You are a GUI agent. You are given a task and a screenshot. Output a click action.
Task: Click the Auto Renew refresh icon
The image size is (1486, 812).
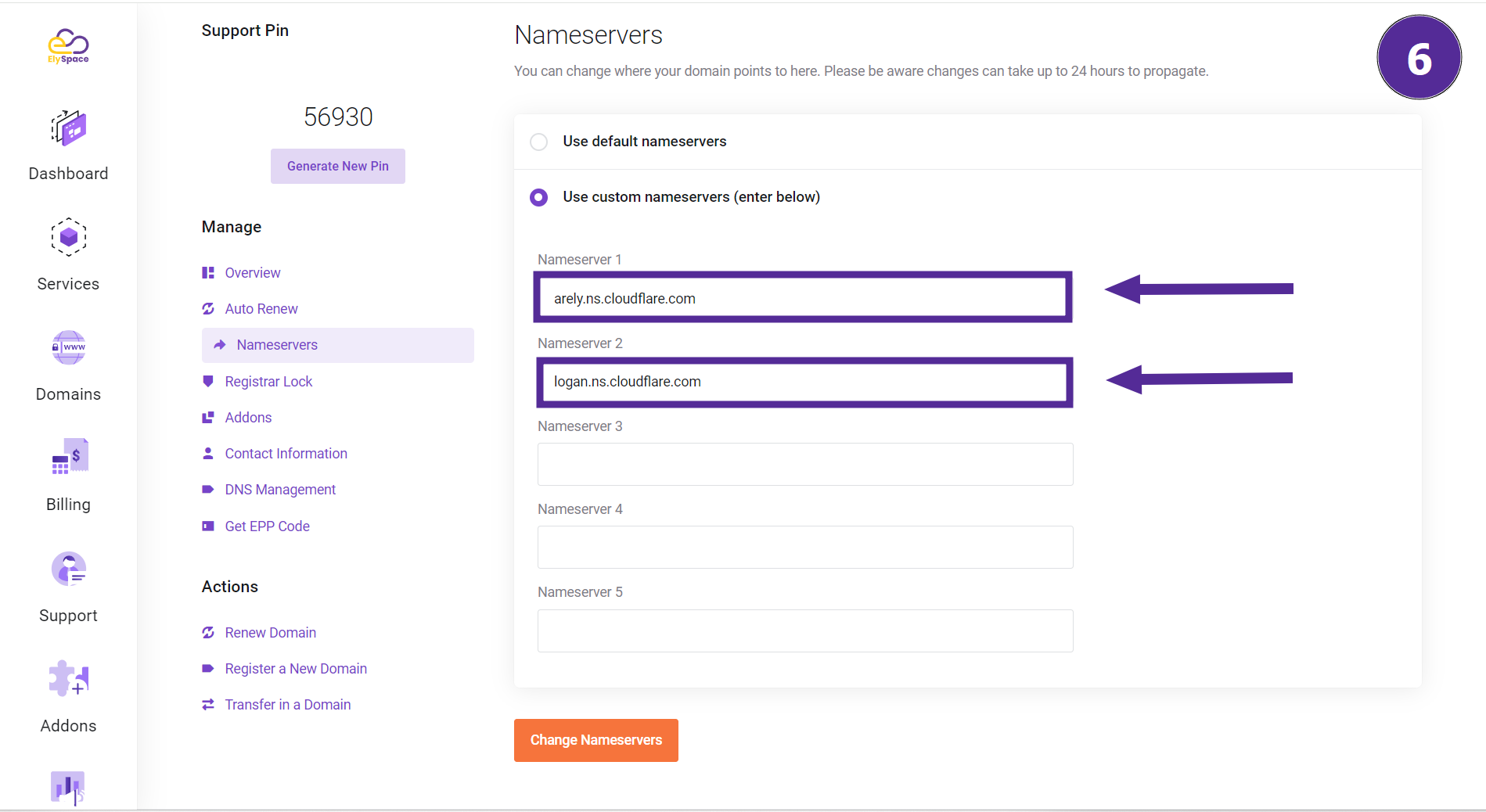click(208, 309)
